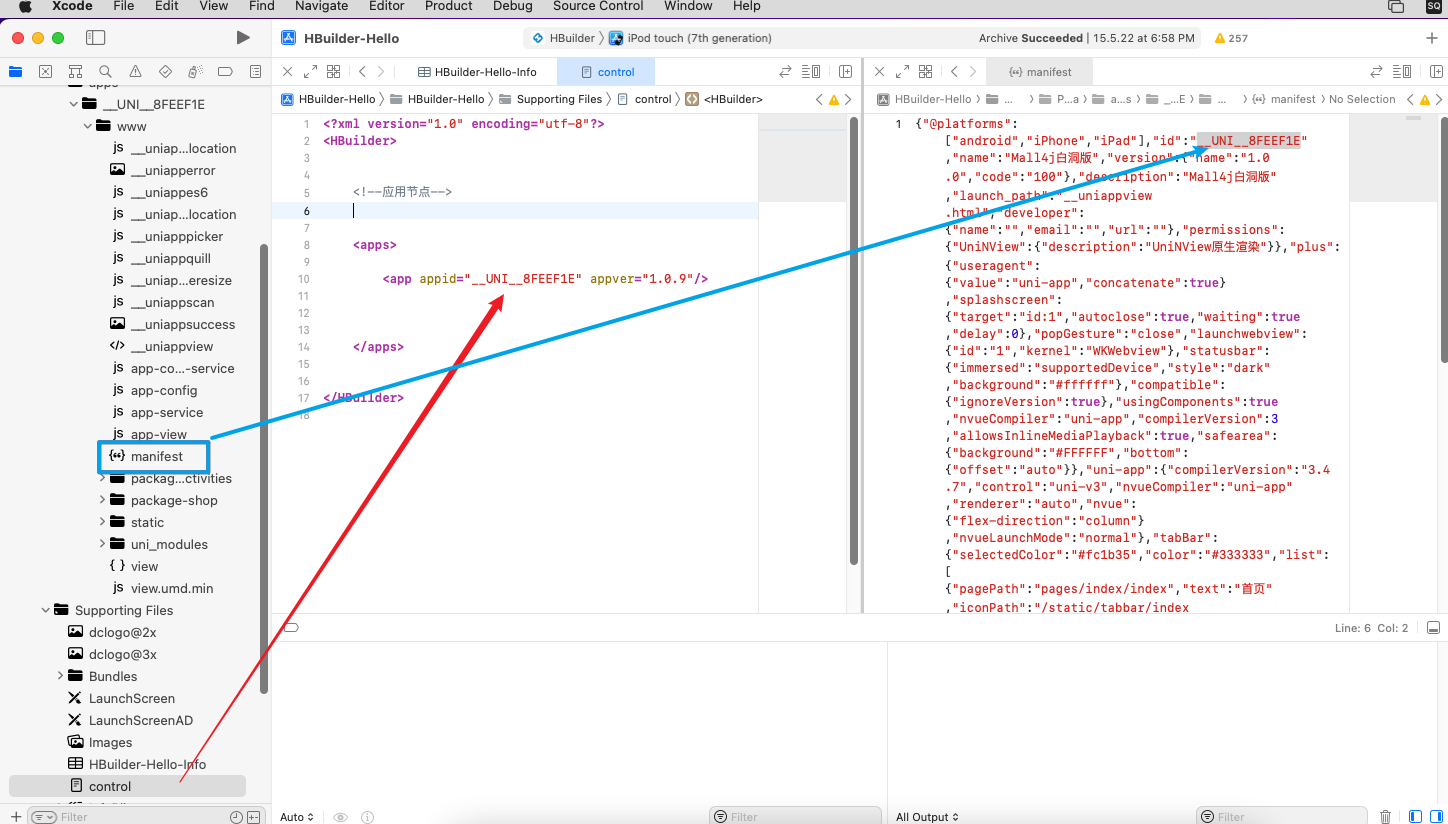The image size is (1448, 824).
Task: Expand the uni_modules folder
Action: tap(102, 544)
